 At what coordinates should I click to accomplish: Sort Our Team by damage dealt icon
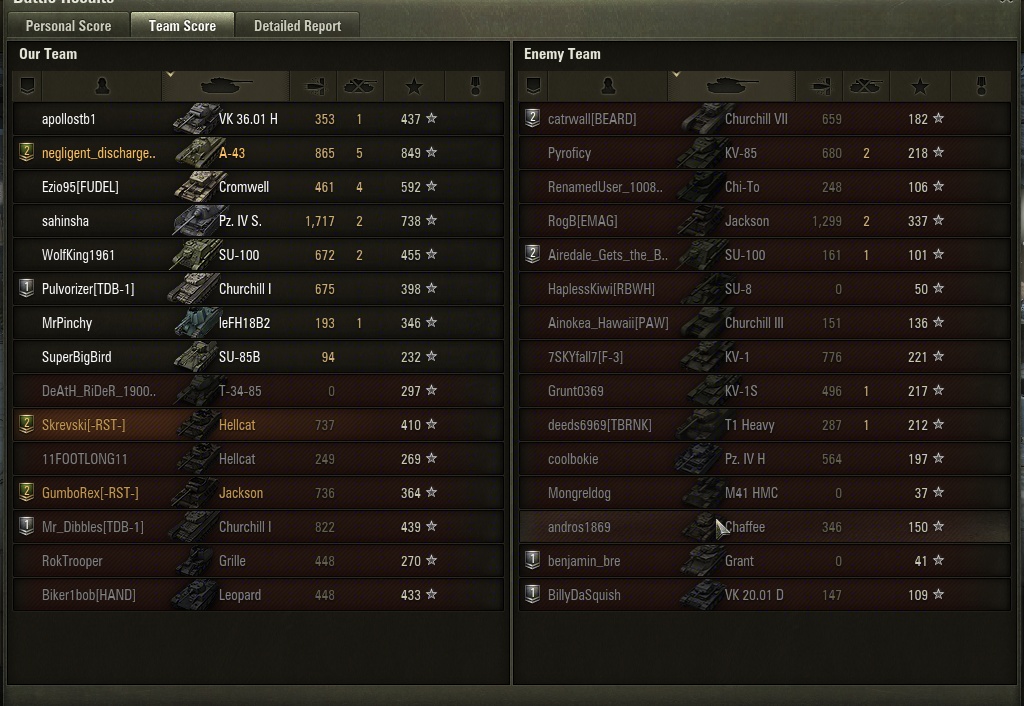pos(313,86)
